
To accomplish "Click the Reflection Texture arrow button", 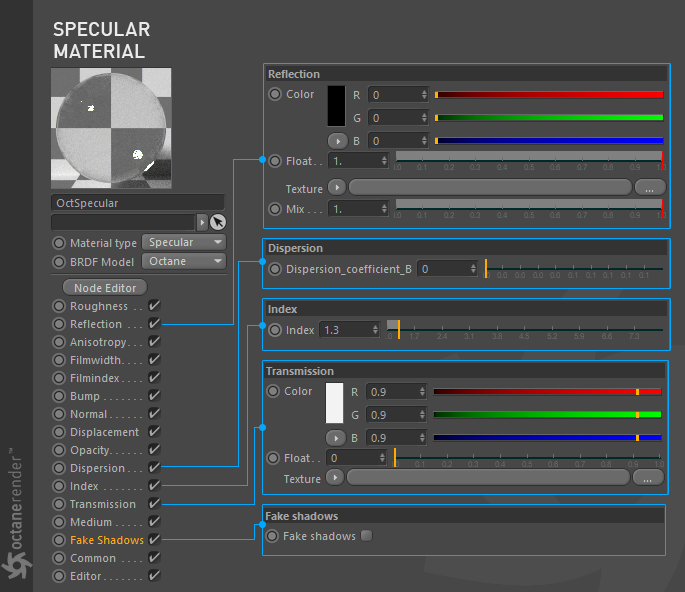I will 337,187.
